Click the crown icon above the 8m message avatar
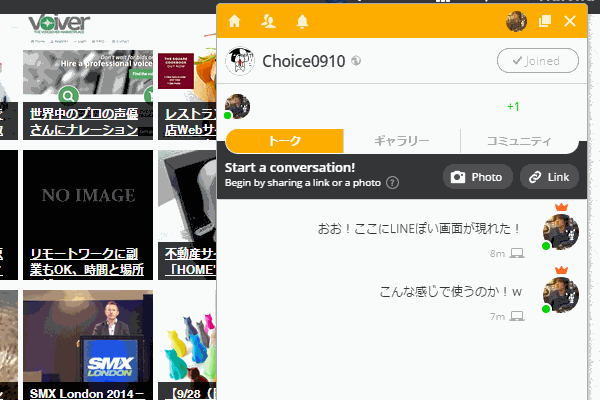 (x=561, y=207)
